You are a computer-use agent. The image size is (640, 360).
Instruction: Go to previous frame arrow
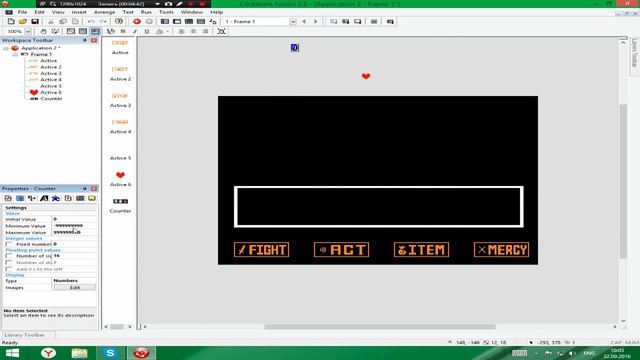304,22
